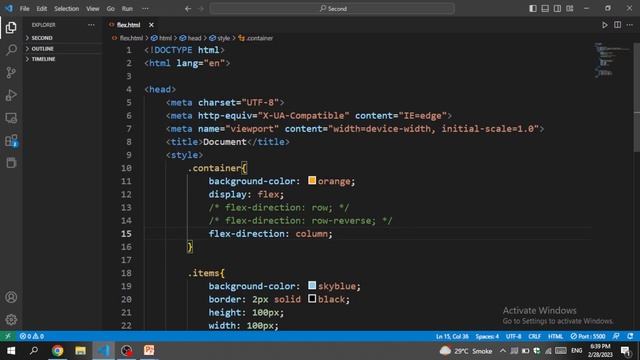Open Windows taskbar search
The height and width of the screenshot is (360, 640).
click(x=34, y=351)
